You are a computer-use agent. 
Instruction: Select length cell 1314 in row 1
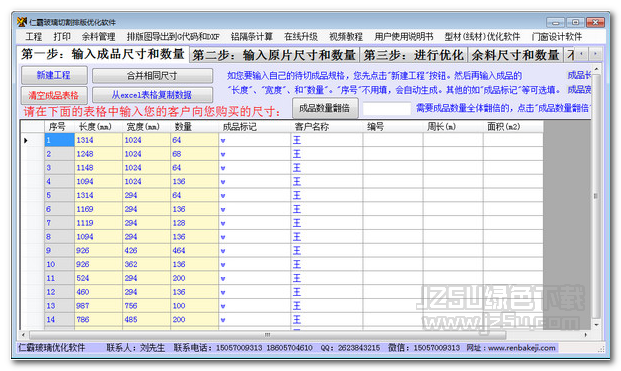click(98, 140)
